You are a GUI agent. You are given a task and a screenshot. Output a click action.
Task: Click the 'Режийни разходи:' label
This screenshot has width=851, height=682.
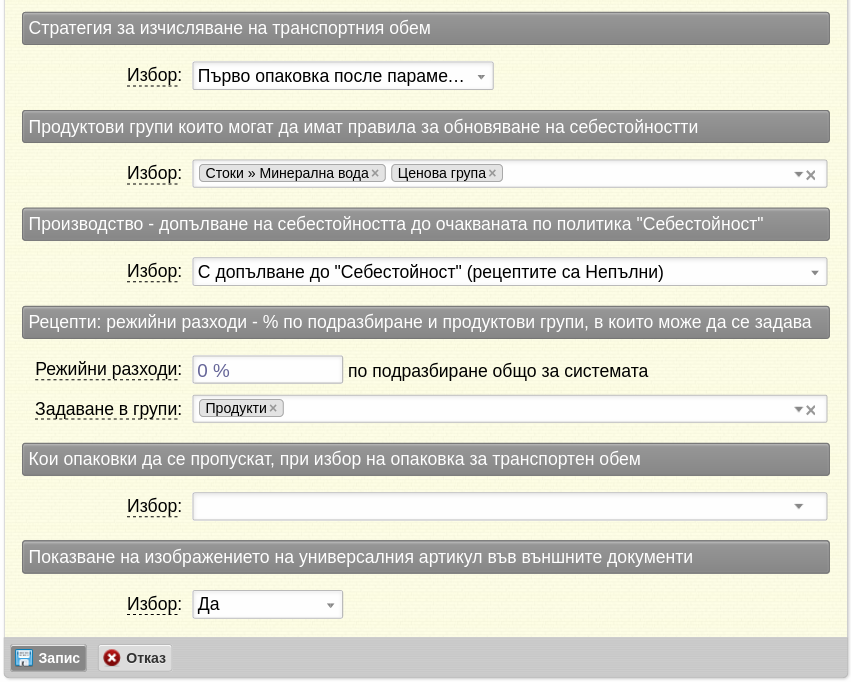[108, 369]
